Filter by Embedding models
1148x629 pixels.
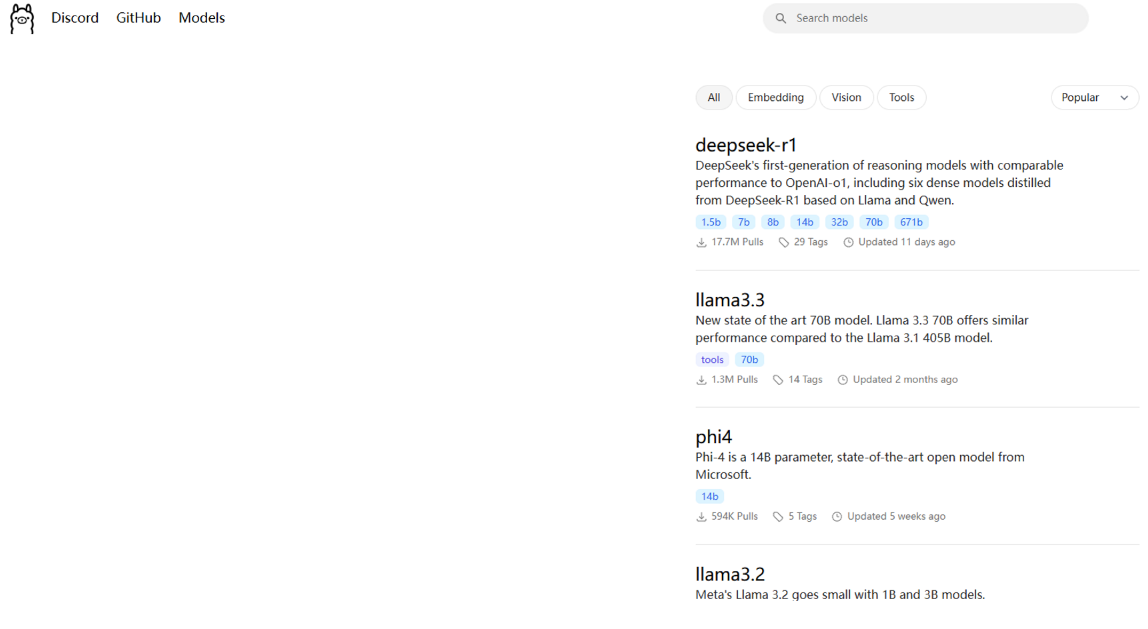click(x=776, y=97)
